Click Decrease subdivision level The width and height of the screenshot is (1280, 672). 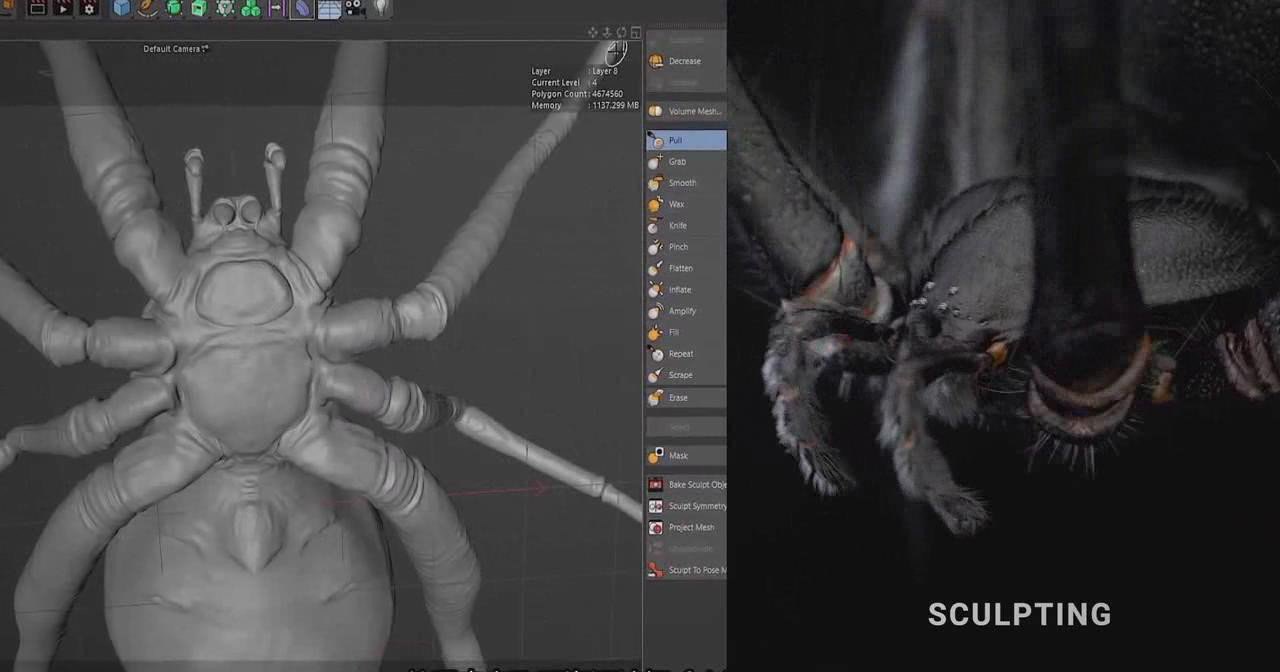click(x=686, y=61)
